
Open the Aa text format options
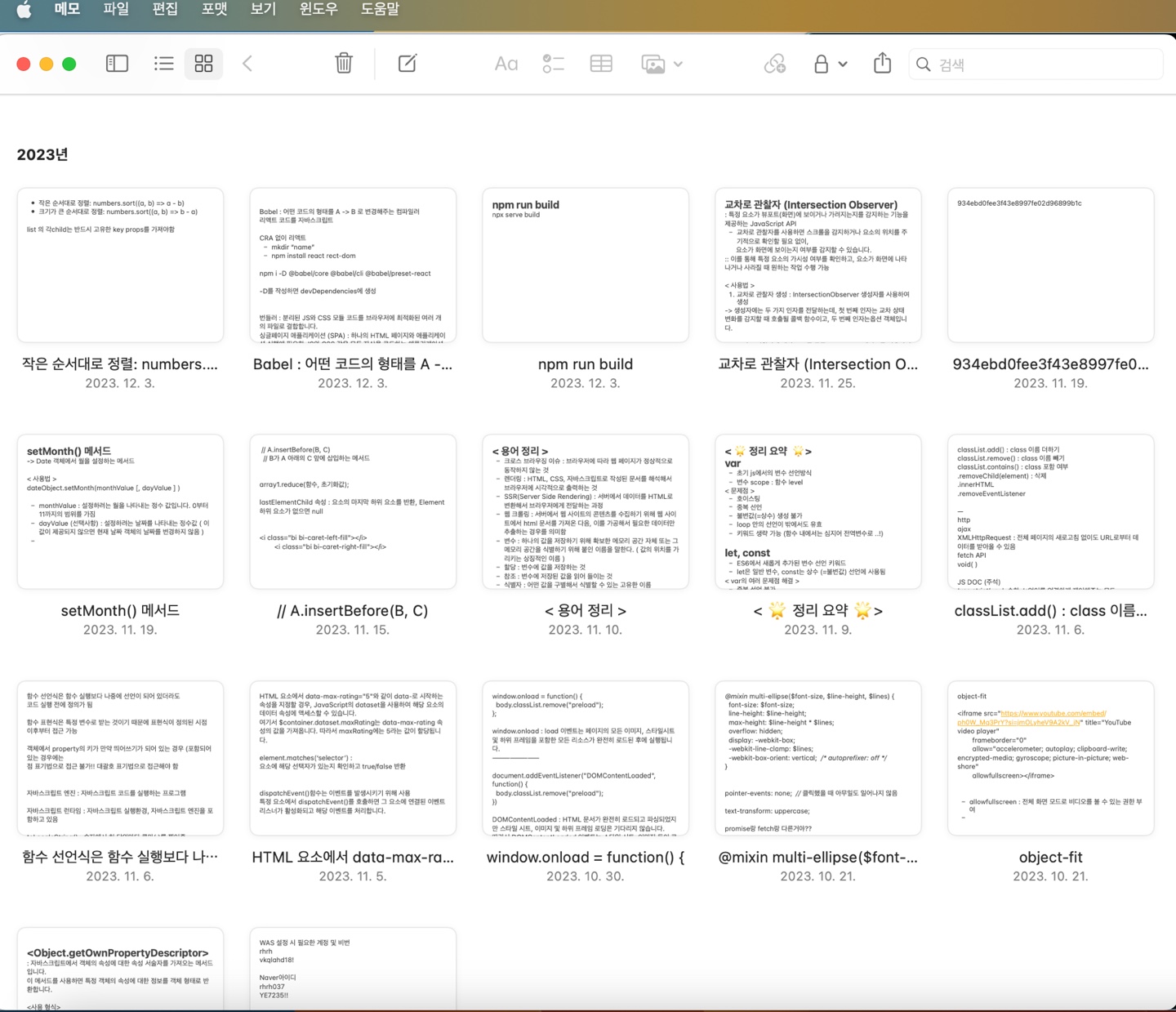pyautogui.click(x=506, y=64)
